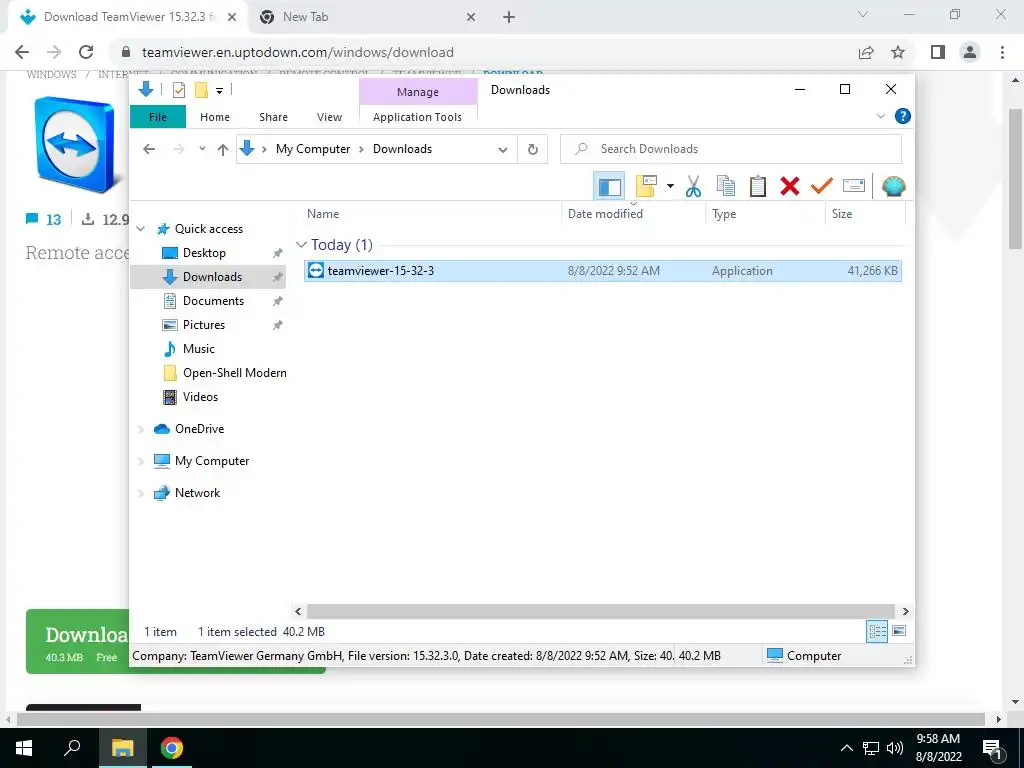Open Open-Shell Modern folder

pyautogui.click(x=234, y=373)
